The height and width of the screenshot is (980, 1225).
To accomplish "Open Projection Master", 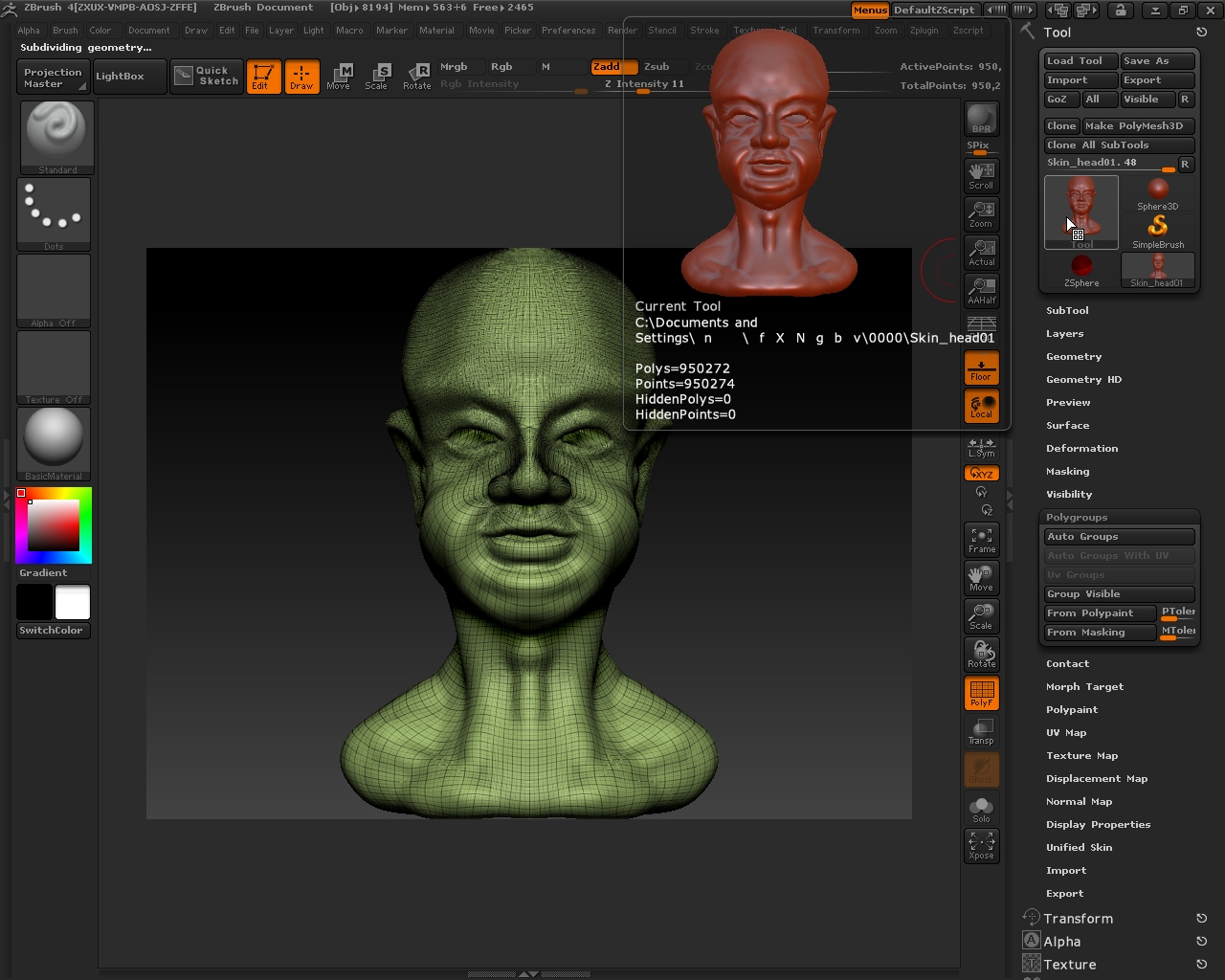I will point(53,78).
